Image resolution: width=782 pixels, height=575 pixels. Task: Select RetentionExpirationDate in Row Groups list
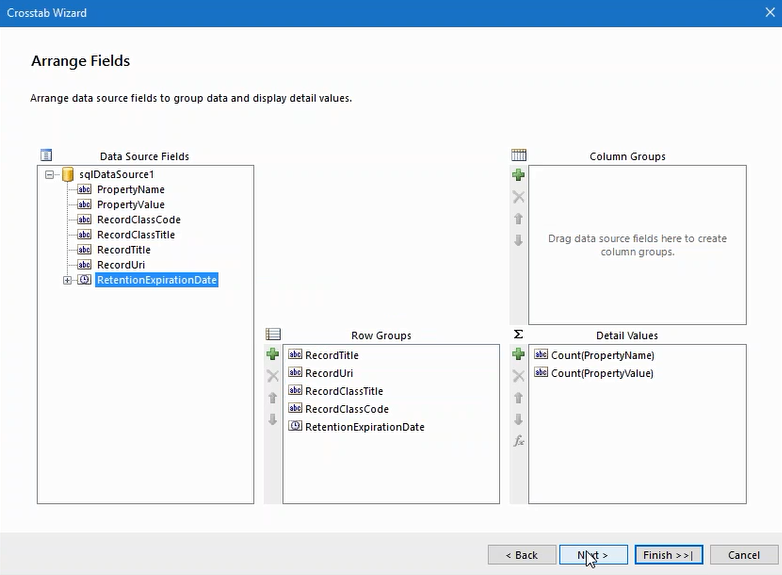point(364,427)
